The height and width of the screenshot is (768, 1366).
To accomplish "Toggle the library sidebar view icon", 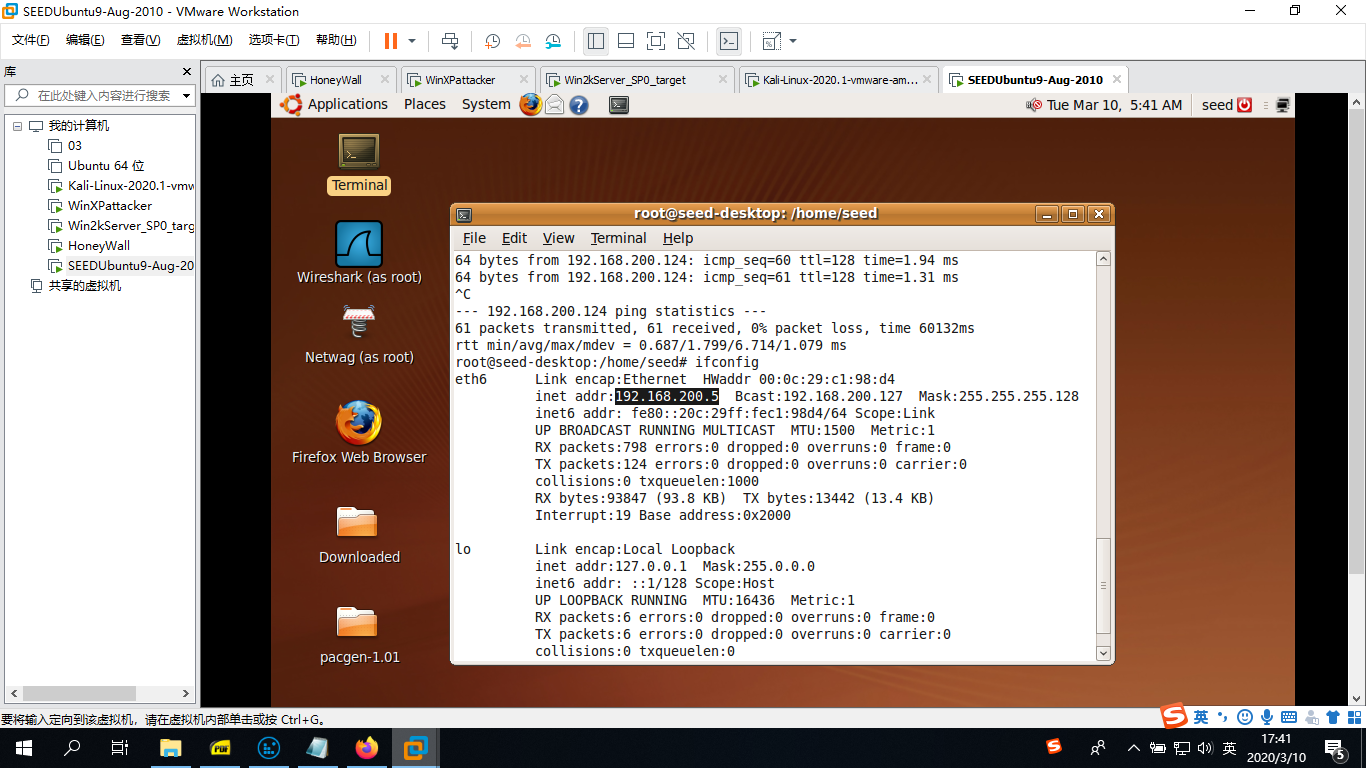I will 596,41.
